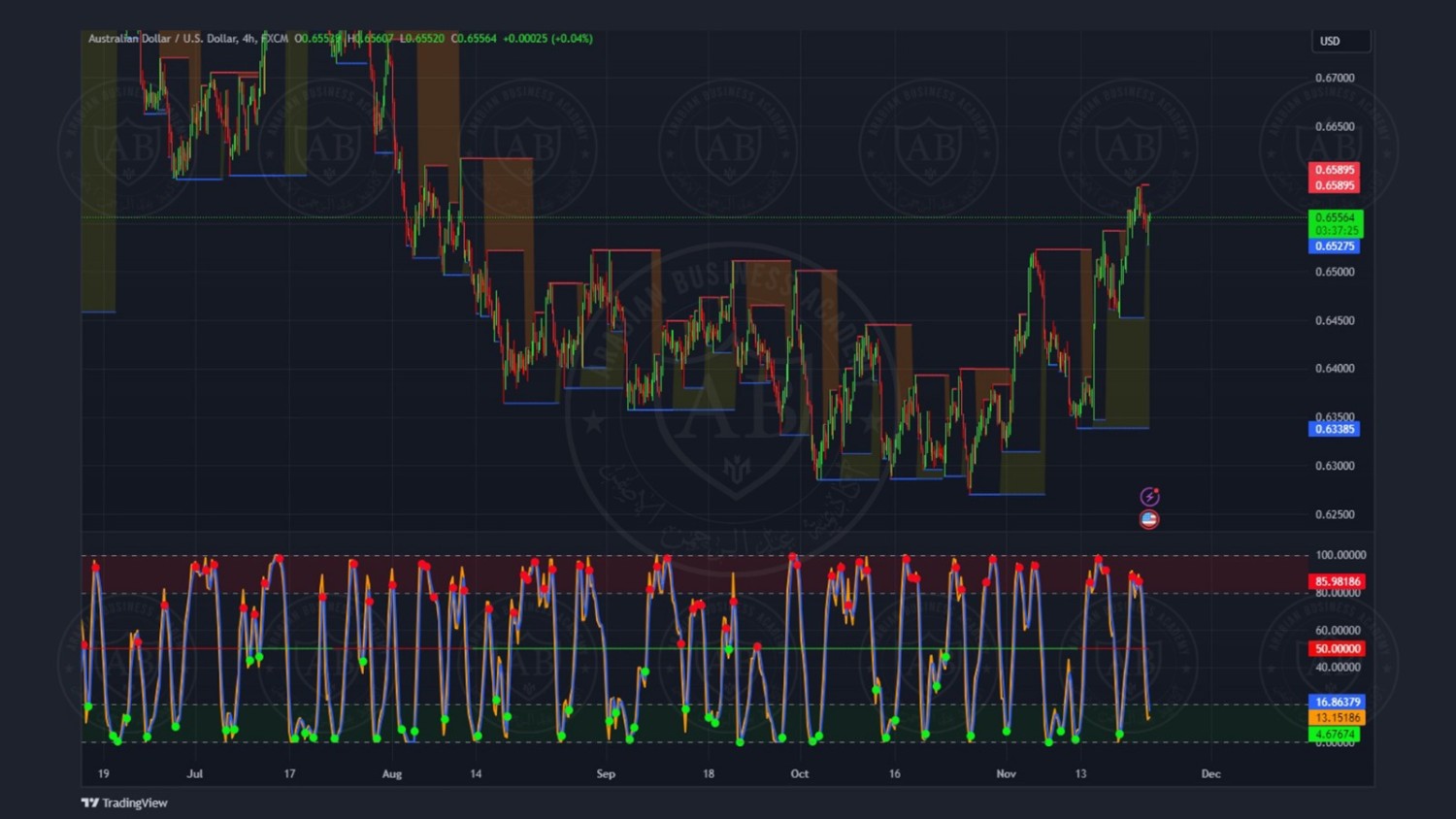The width and height of the screenshot is (1456, 819).
Task: Click the 40.00000 indicator scale tick
Action: 1338,667
